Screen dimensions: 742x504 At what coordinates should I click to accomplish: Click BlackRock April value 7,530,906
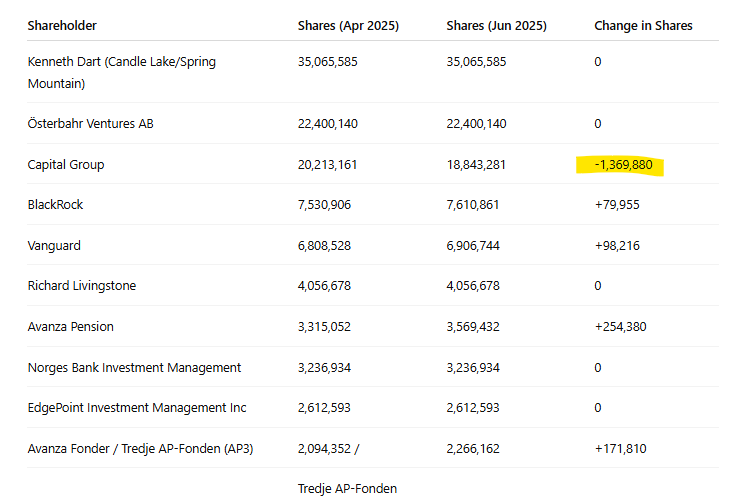coord(324,204)
